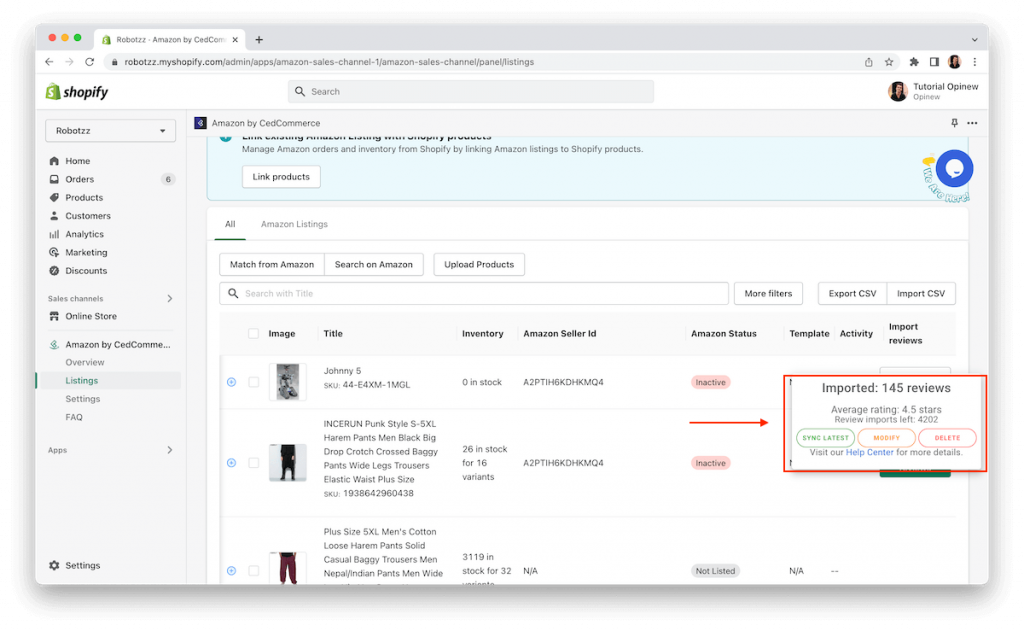Open Amazon by CedCommerce in the sidebar

pos(118,344)
